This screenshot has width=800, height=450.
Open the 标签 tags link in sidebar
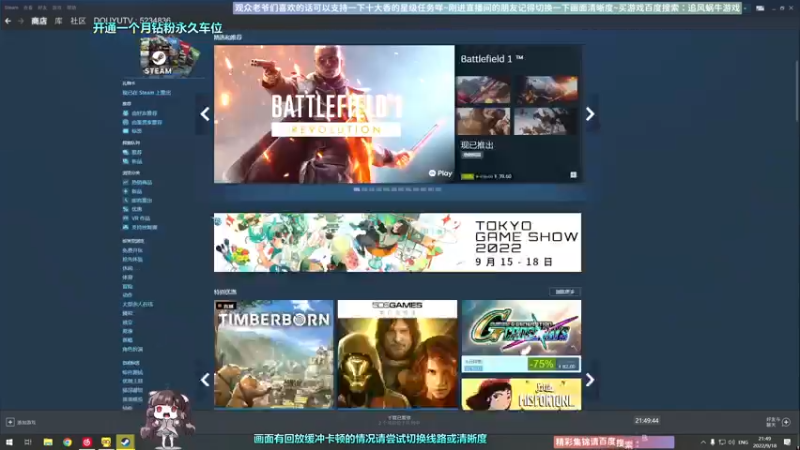click(x=132, y=131)
